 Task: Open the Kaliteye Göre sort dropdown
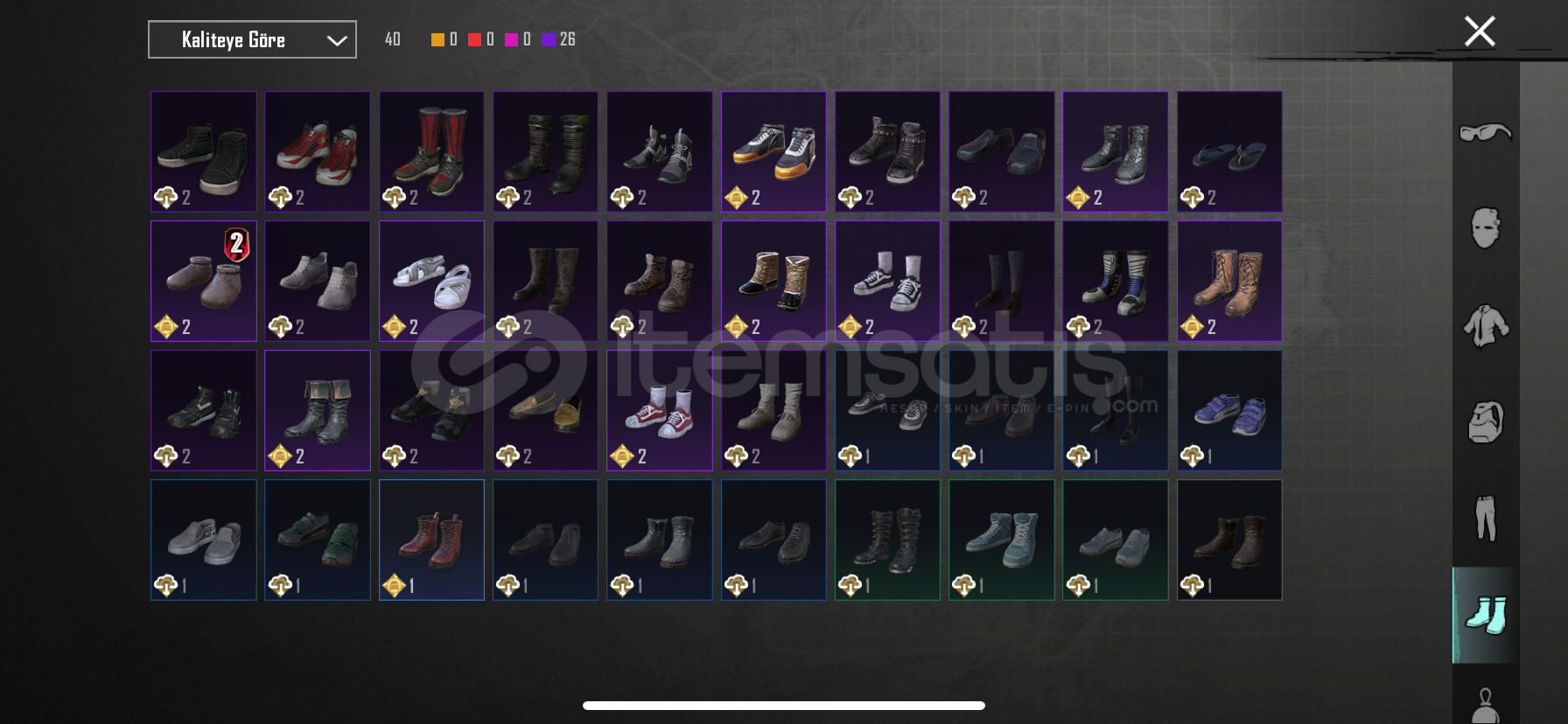pos(252,39)
